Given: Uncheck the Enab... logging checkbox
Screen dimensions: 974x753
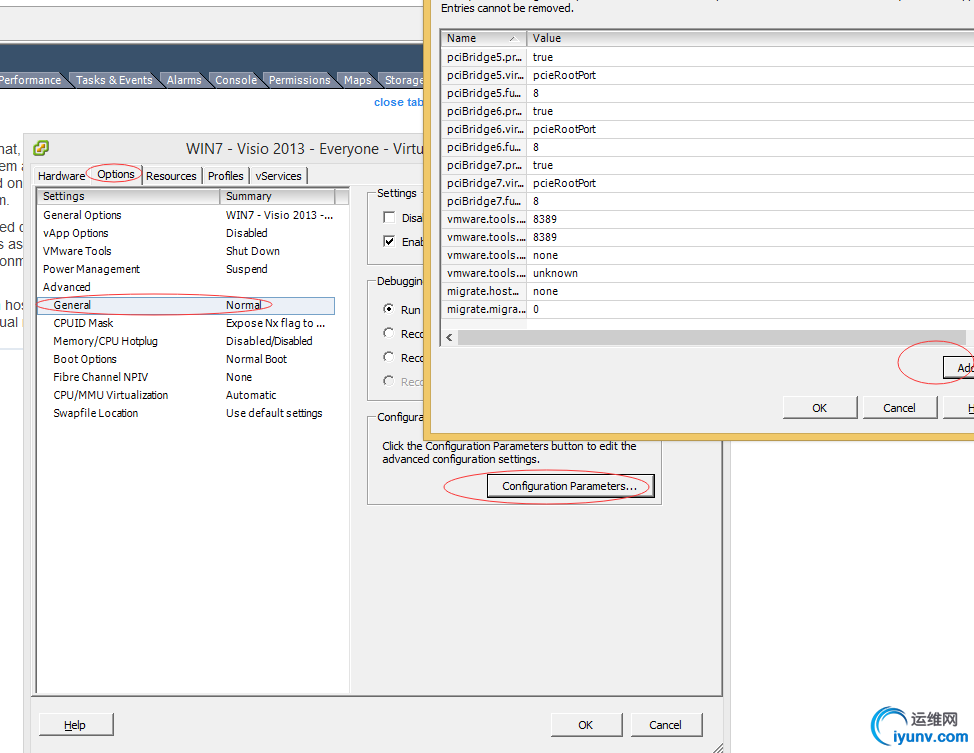Looking at the screenshot, I should [x=389, y=242].
